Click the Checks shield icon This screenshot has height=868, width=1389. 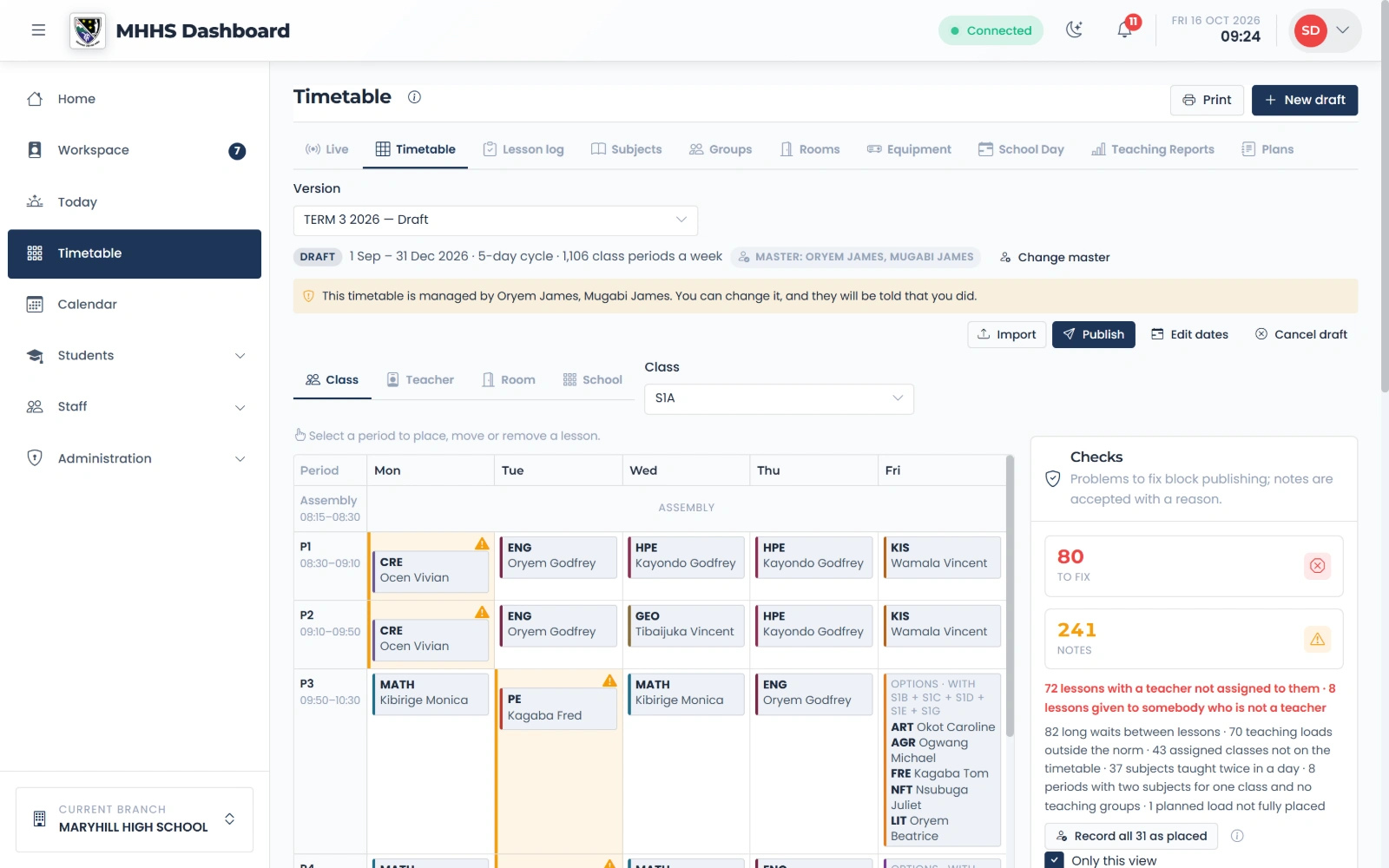pos(1053,479)
